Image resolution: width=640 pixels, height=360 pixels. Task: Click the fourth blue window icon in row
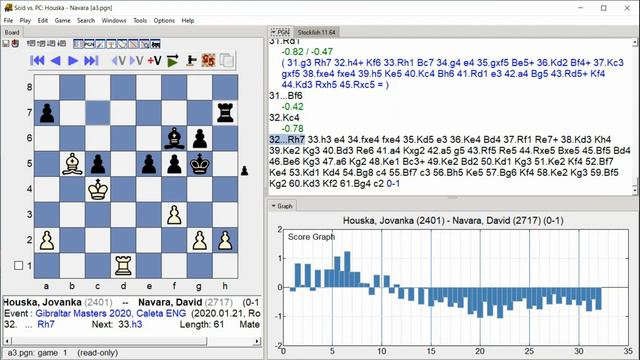coord(111,44)
